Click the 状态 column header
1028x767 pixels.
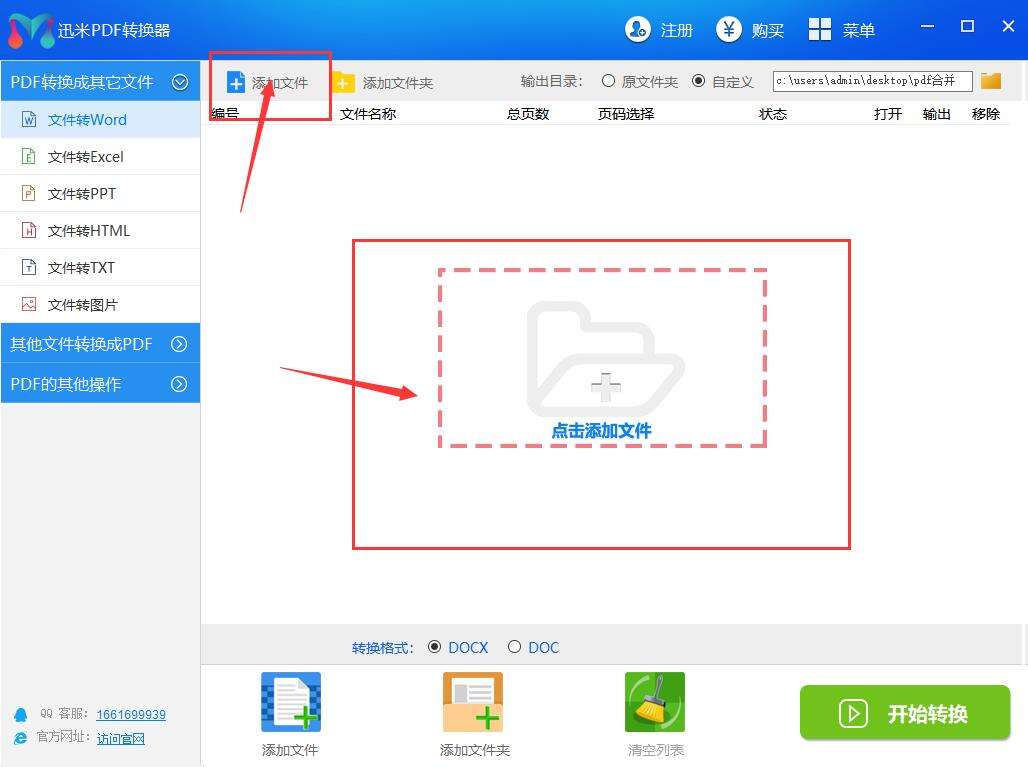coord(773,114)
